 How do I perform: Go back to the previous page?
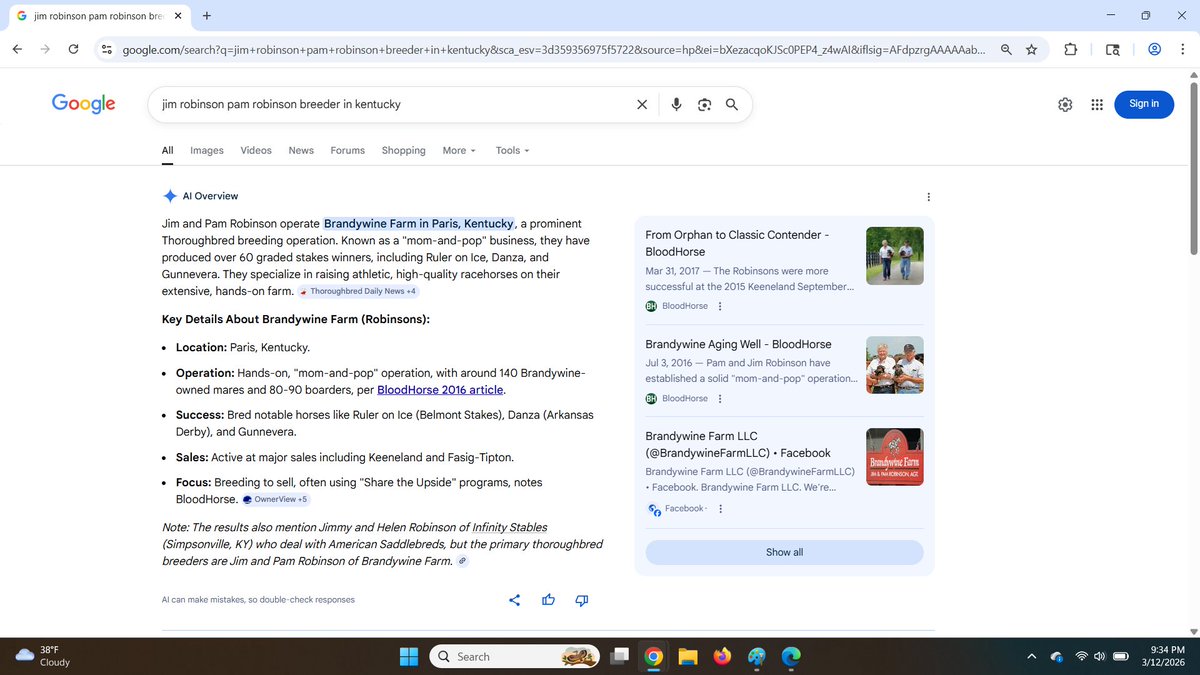coord(18,49)
